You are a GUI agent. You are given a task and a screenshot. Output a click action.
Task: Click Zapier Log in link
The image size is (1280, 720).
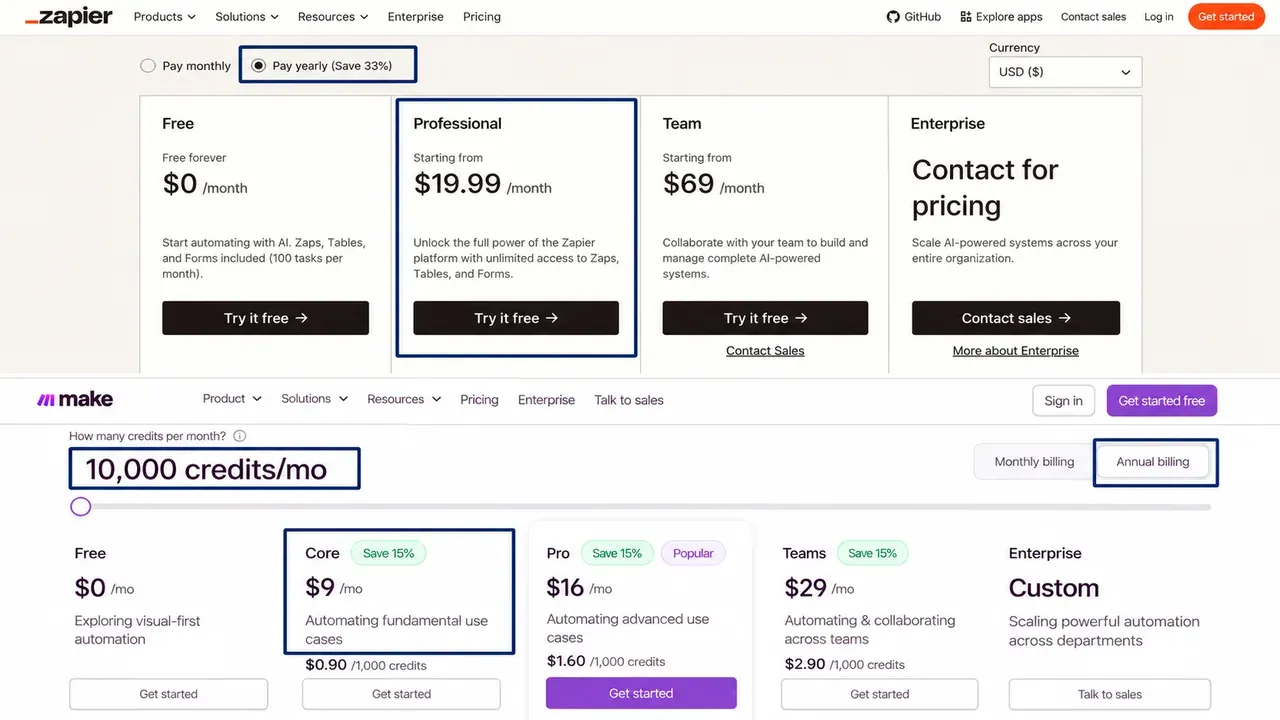click(1159, 17)
